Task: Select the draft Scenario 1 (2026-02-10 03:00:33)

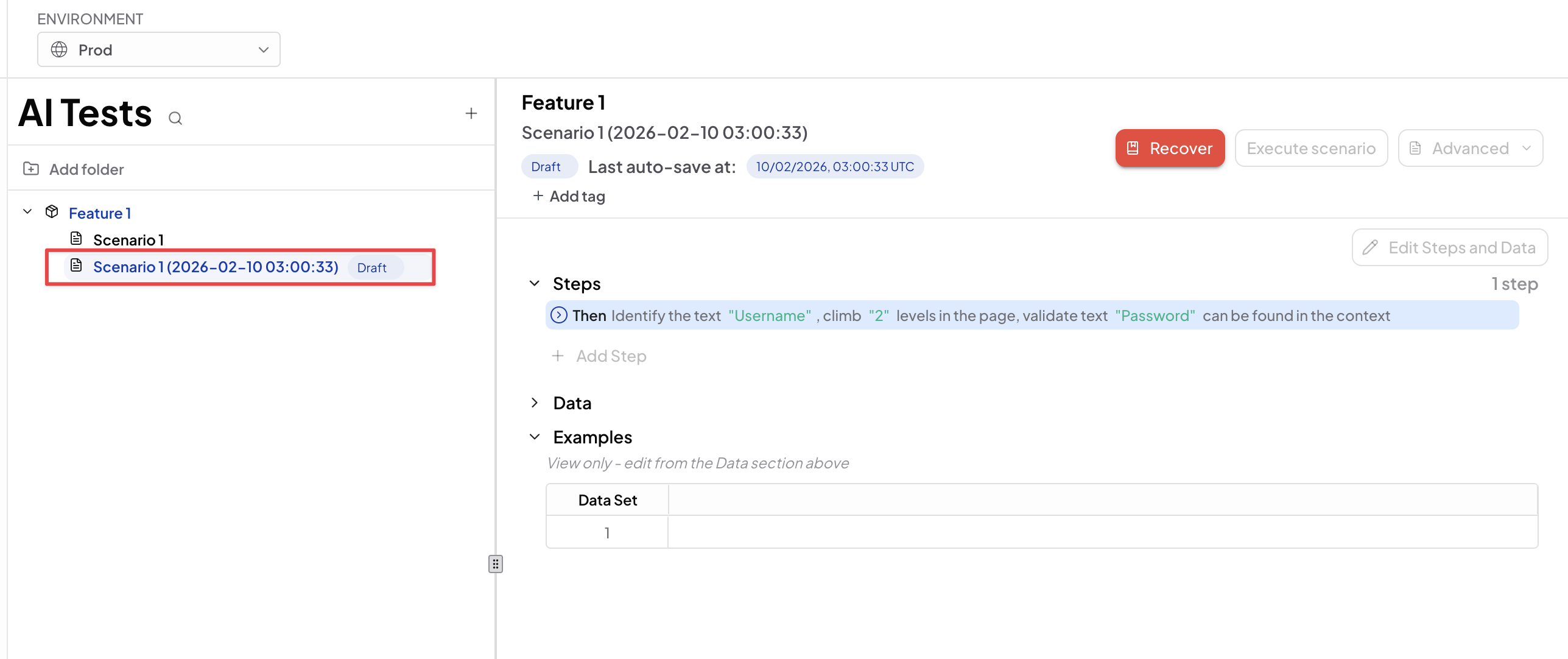Action: click(x=216, y=267)
